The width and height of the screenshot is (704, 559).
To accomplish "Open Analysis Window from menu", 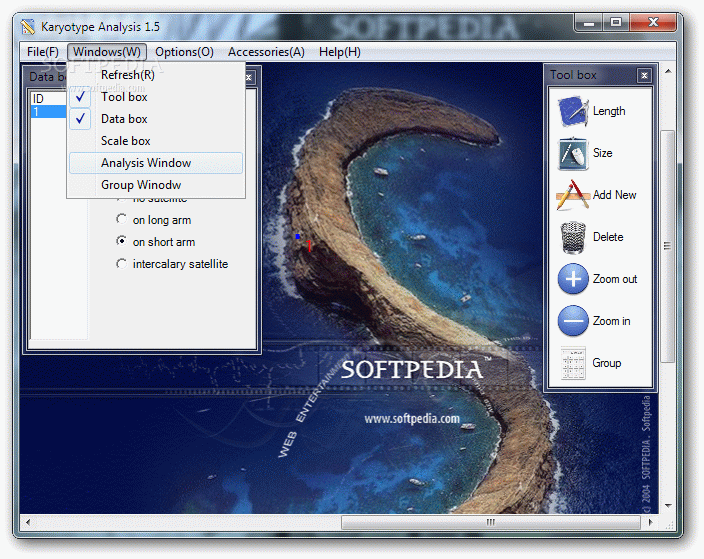I will tap(156, 163).
